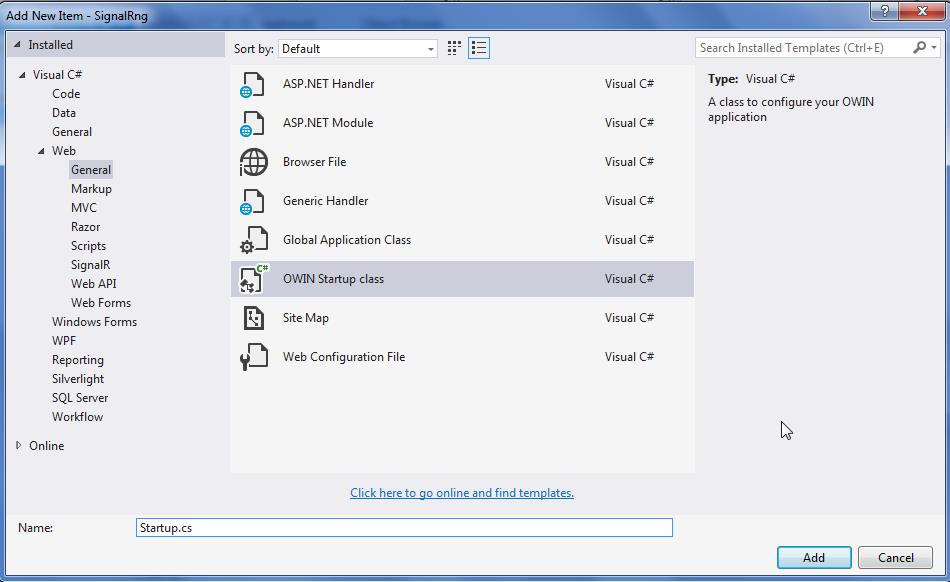Click the Browser File globe icon
Screen dimensions: 950x582
tap(253, 162)
